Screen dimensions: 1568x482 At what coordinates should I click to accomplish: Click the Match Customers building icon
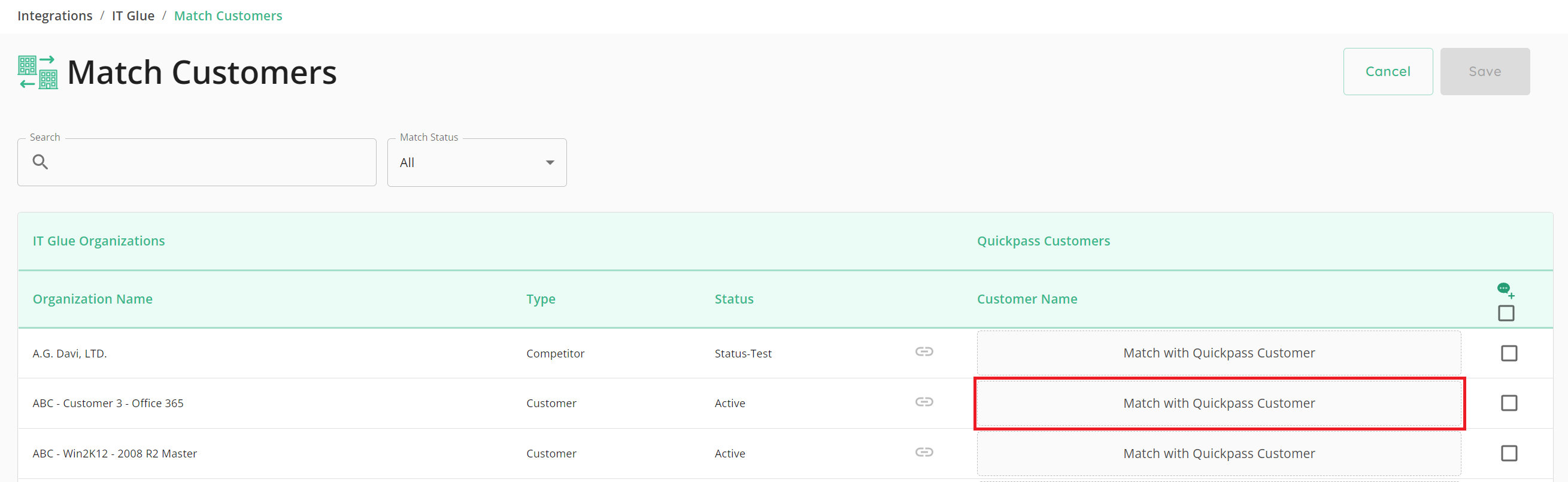pos(38,72)
